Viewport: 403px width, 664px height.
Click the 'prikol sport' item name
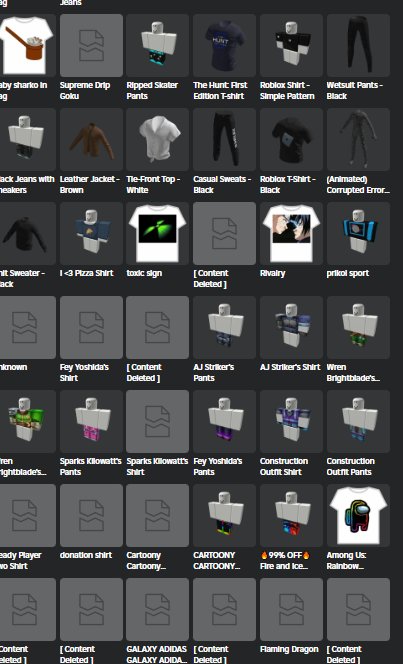click(x=348, y=273)
